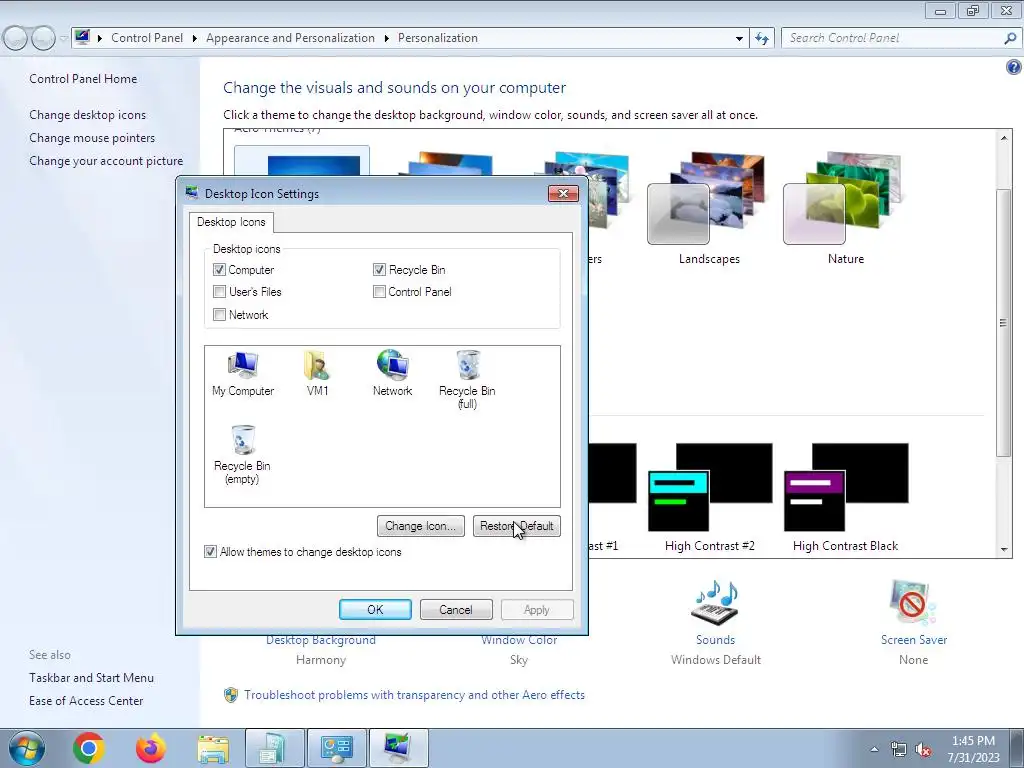The image size is (1024, 768).
Task: Confirm dialog with the OK button
Action: pos(376,609)
